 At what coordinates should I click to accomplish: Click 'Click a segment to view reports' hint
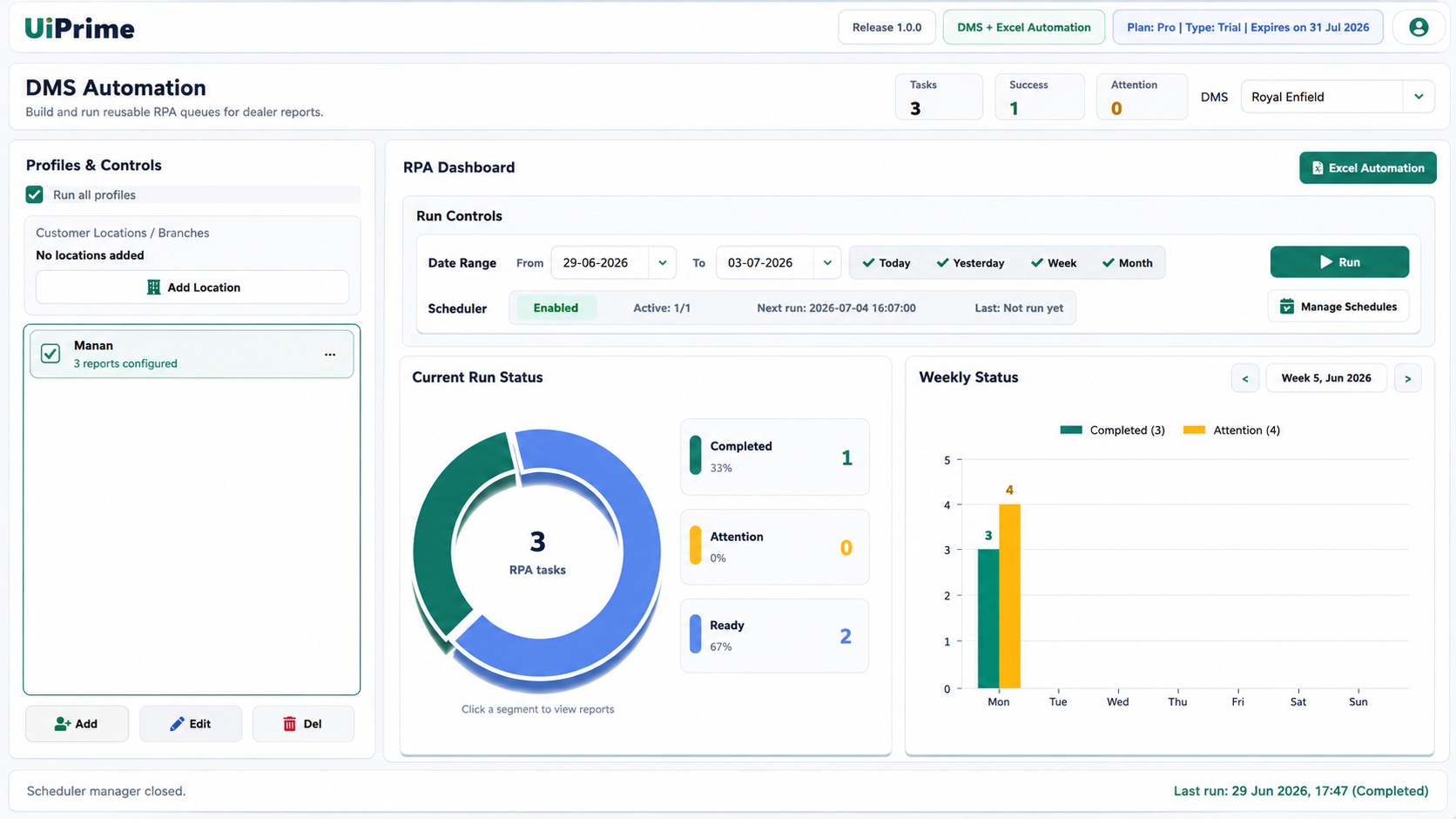[538, 709]
